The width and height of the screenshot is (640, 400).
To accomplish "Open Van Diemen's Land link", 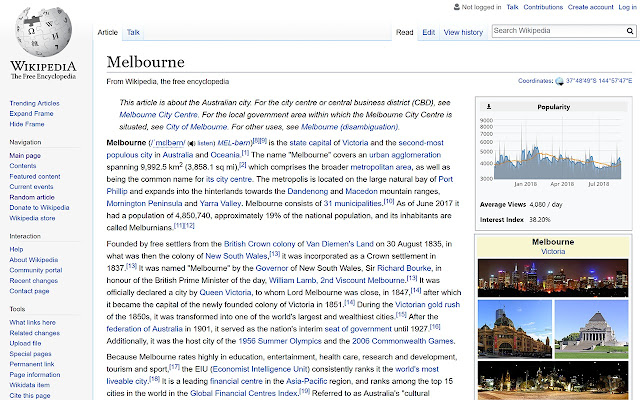I will [340, 244].
